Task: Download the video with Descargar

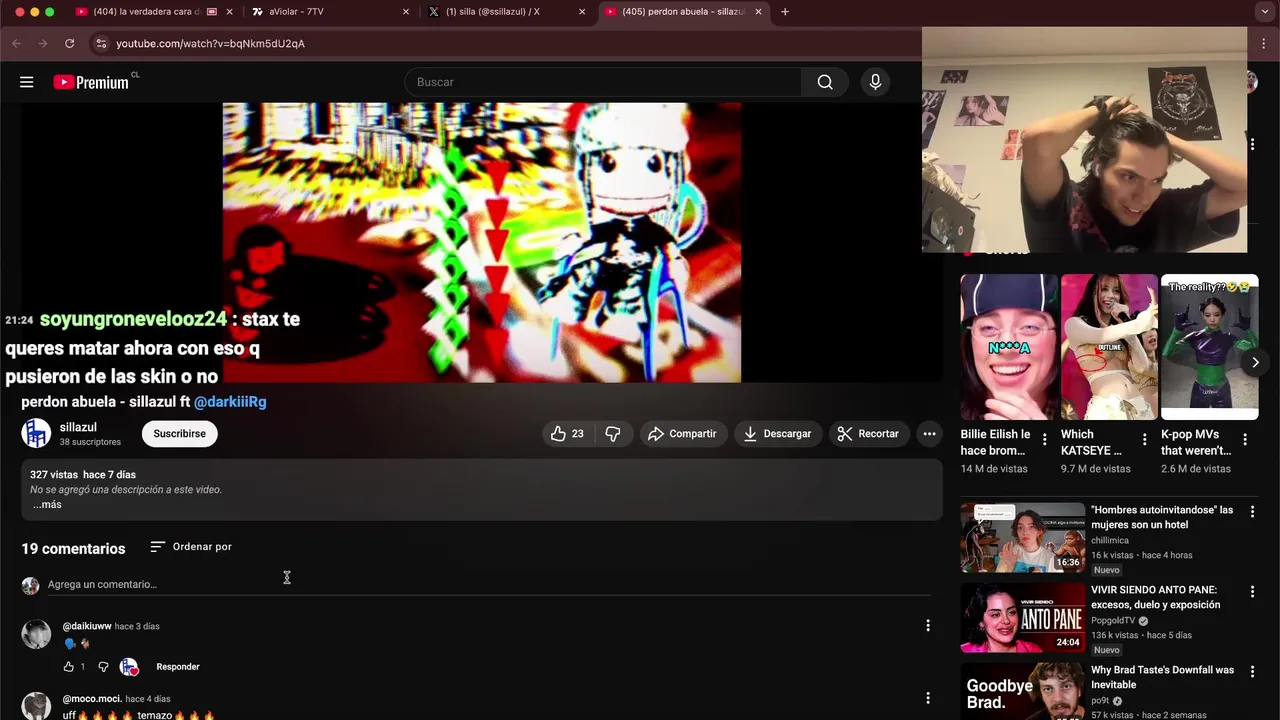Action: coord(777,434)
